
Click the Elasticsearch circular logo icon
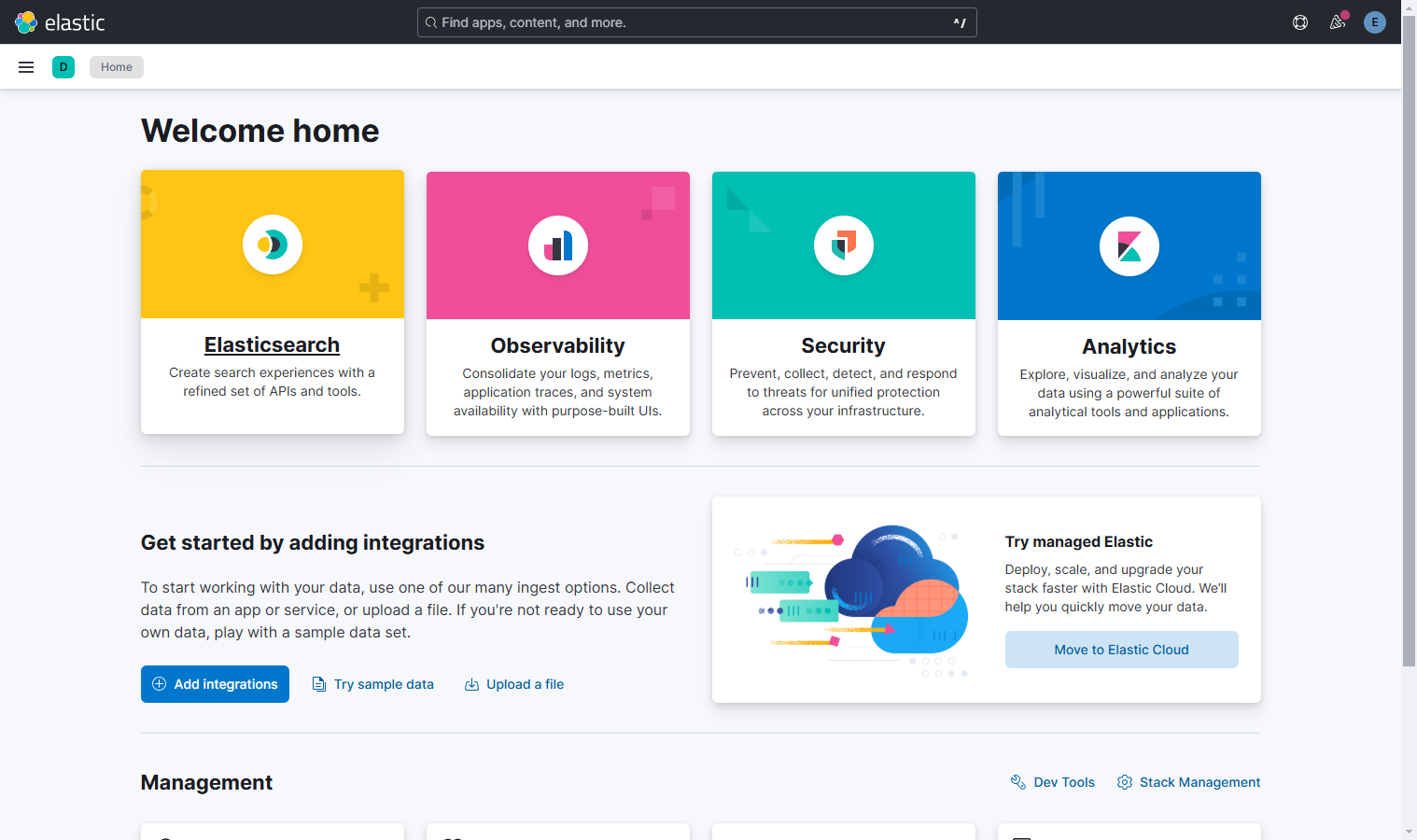[273, 245]
